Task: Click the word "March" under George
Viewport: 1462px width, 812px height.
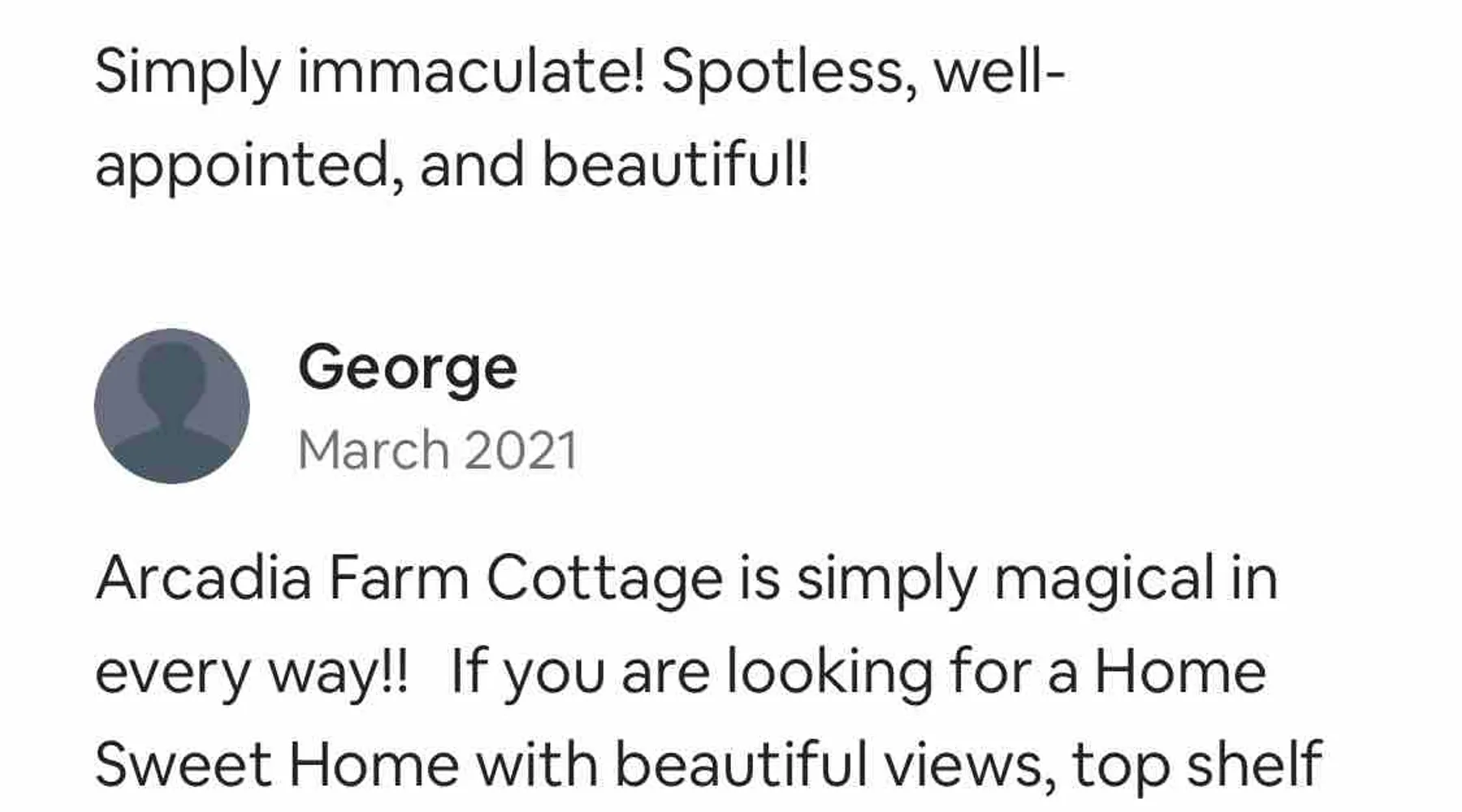Action: 374,451
